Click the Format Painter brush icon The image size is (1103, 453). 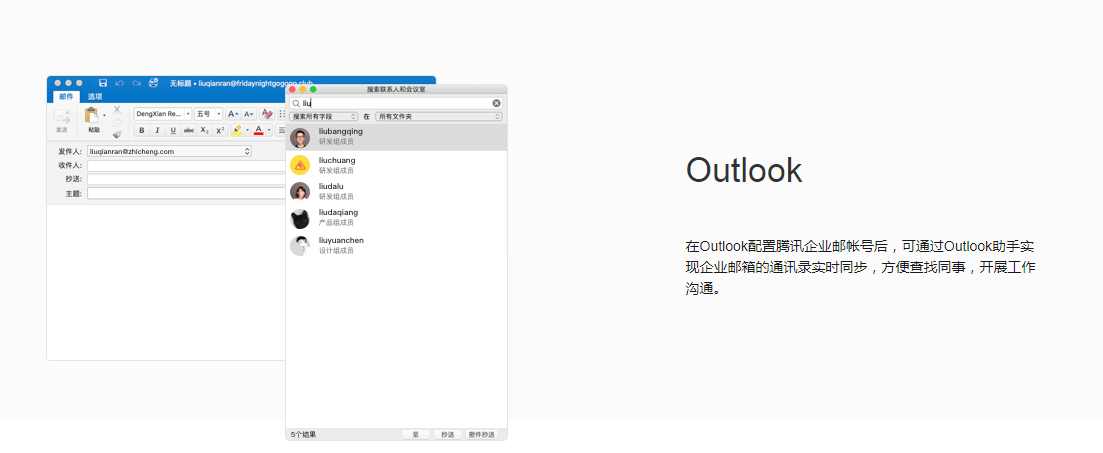point(117,133)
